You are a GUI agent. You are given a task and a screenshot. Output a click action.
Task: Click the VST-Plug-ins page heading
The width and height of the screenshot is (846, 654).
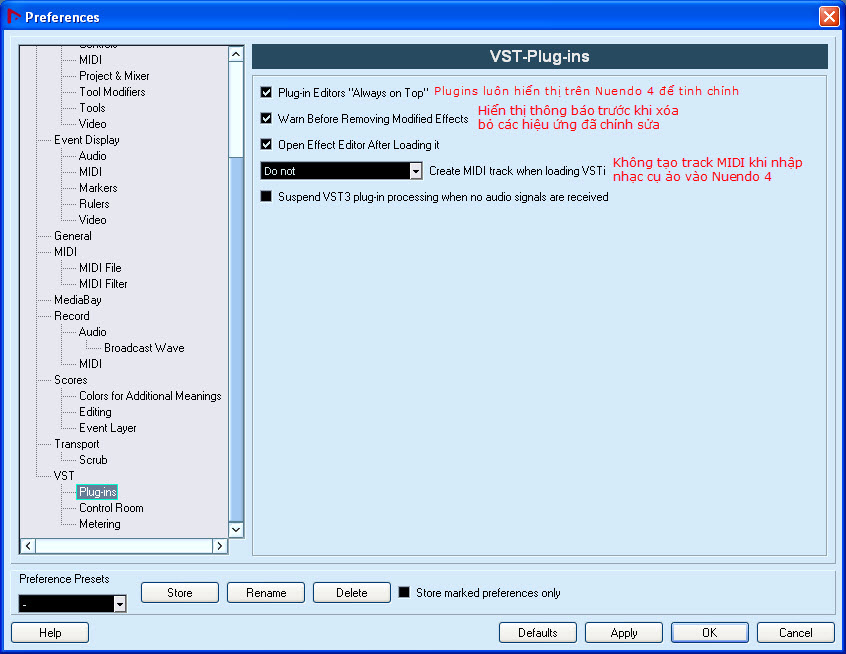pyautogui.click(x=540, y=56)
